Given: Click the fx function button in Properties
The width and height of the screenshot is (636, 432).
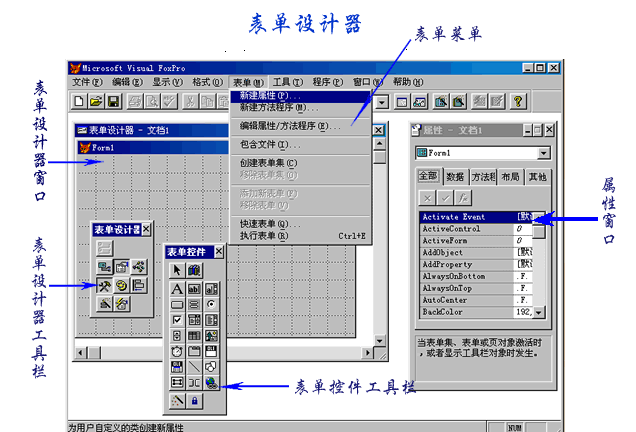Looking at the screenshot, I should point(463,198).
